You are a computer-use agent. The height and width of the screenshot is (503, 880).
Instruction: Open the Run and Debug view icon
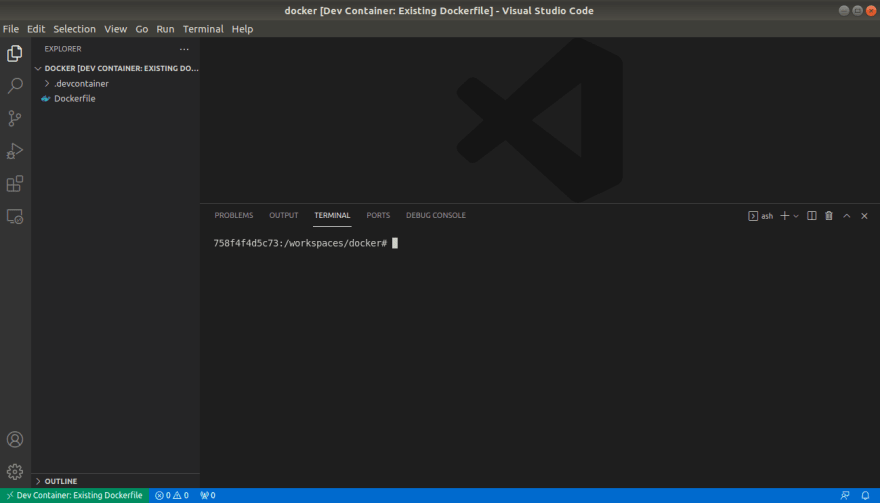coord(15,150)
